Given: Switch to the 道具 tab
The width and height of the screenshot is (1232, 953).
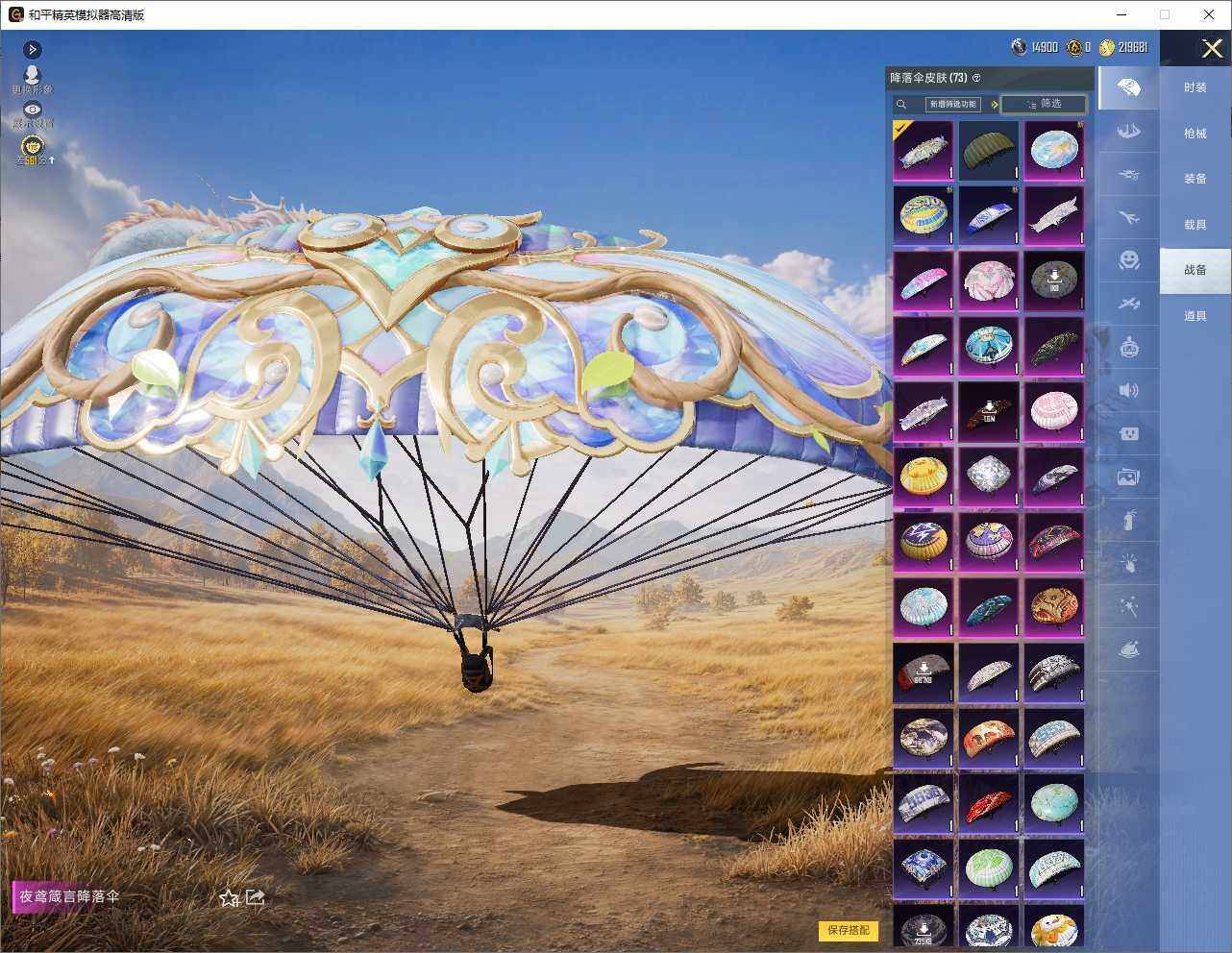Looking at the screenshot, I should pyautogui.click(x=1195, y=316).
